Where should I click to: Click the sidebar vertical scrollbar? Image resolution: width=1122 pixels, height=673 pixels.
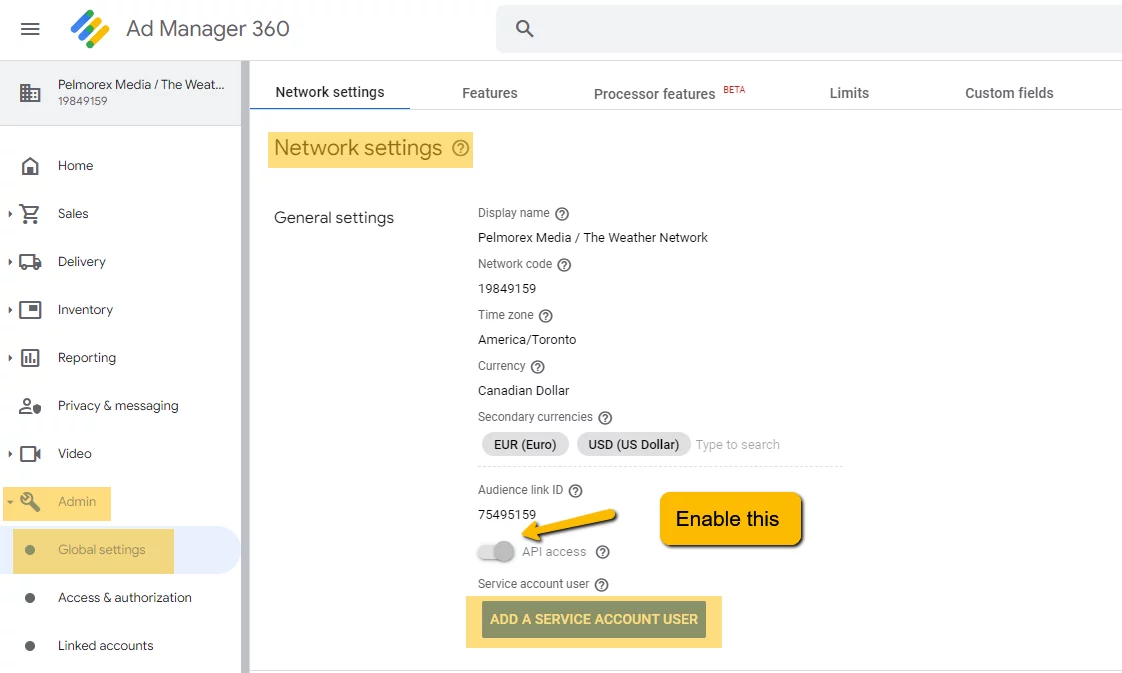click(245, 367)
